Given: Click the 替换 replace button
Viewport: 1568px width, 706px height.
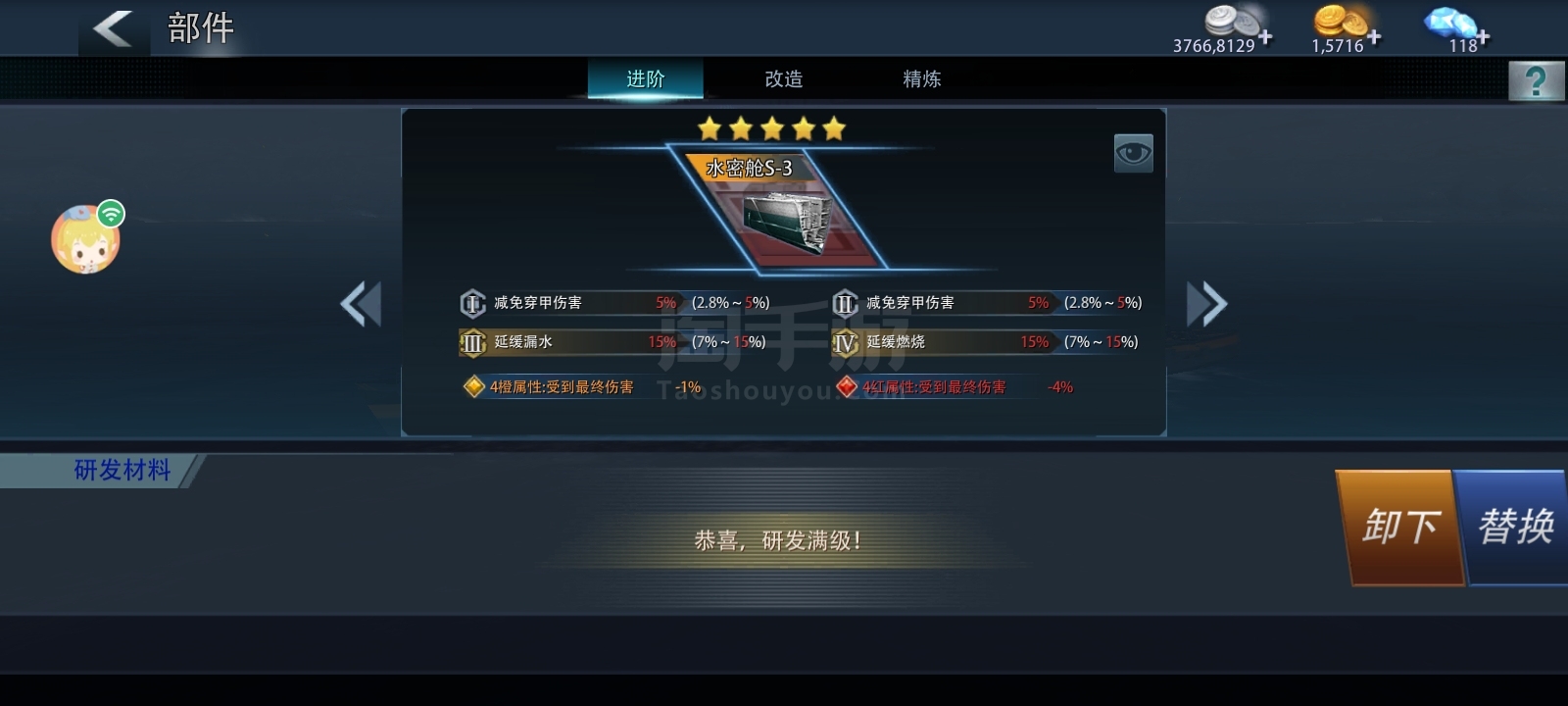Looking at the screenshot, I should point(1513,528).
